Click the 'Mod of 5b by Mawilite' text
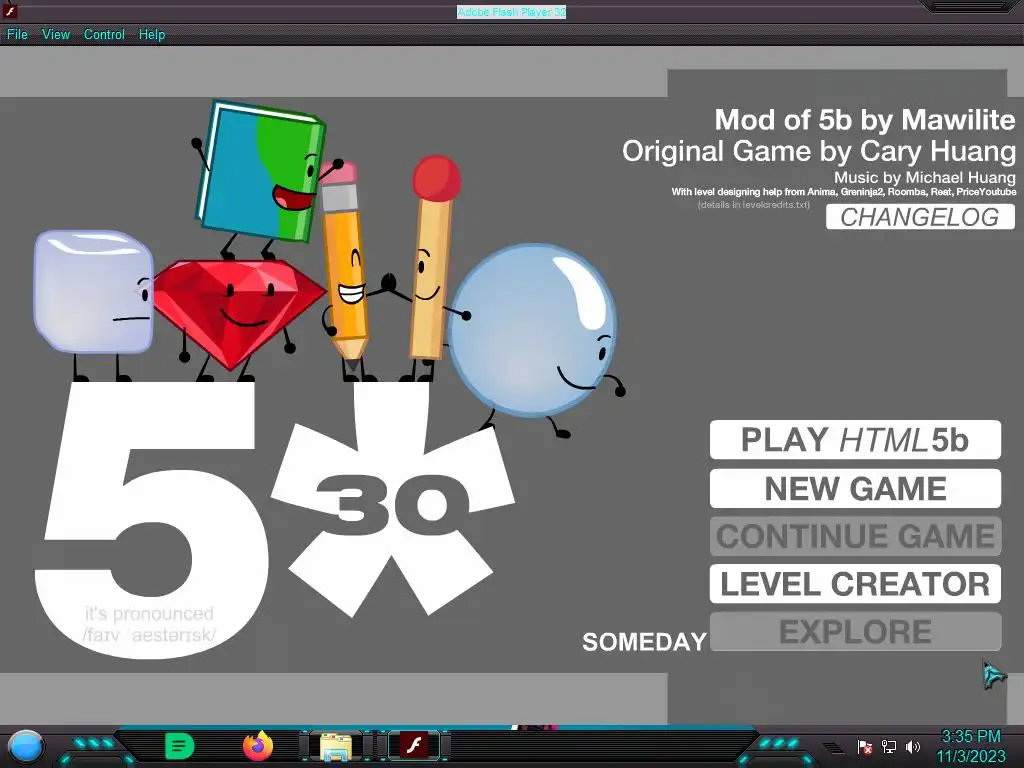 click(865, 120)
